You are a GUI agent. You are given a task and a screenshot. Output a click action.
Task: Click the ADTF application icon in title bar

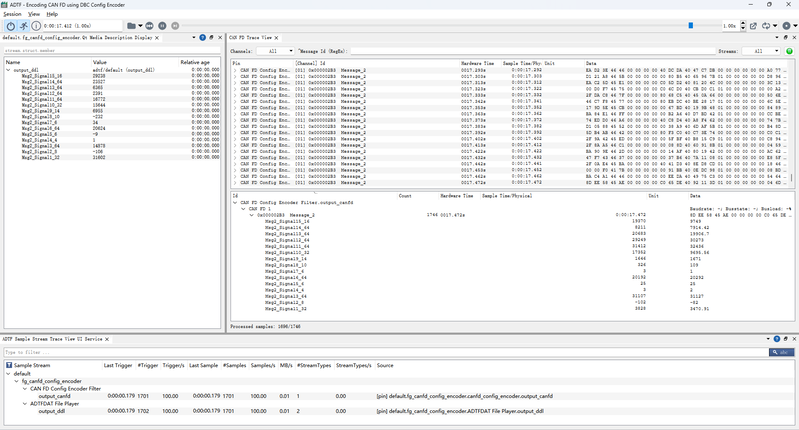click(5, 5)
